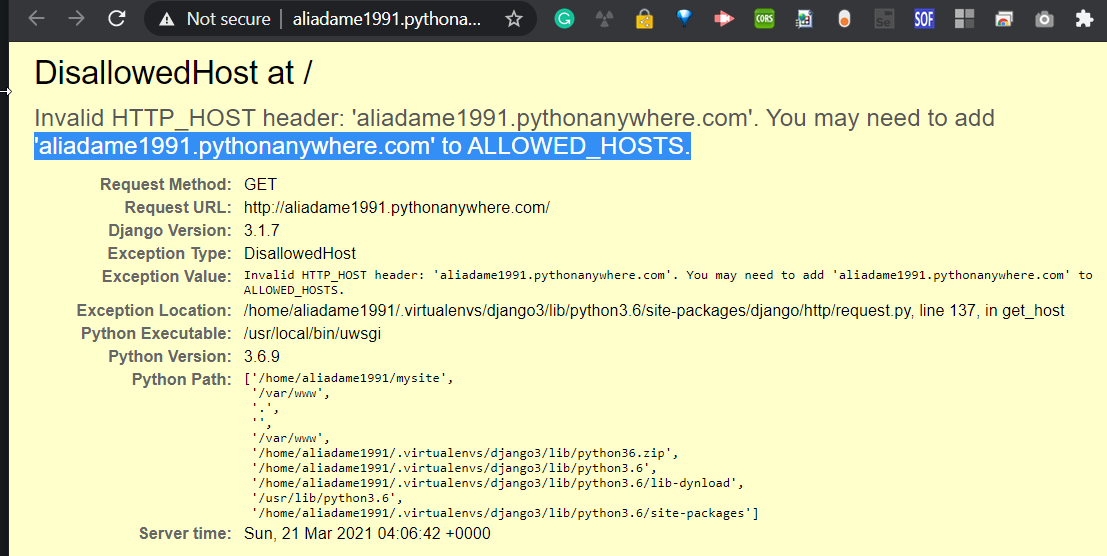The height and width of the screenshot is (556, 1107).
Task: Click the Server time value Sun, 21 Mar 2021
Action: pyautogui.click(x=367, y=533)
